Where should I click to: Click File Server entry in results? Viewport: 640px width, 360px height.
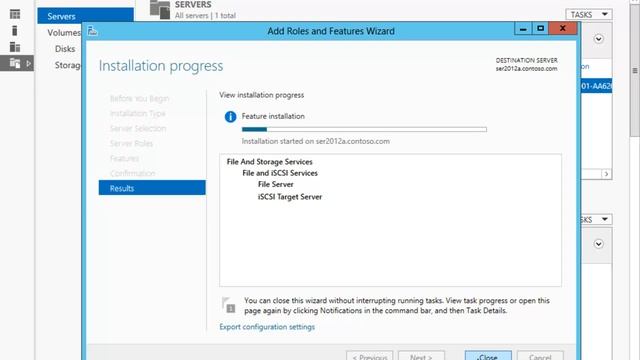tap(276, 184)
